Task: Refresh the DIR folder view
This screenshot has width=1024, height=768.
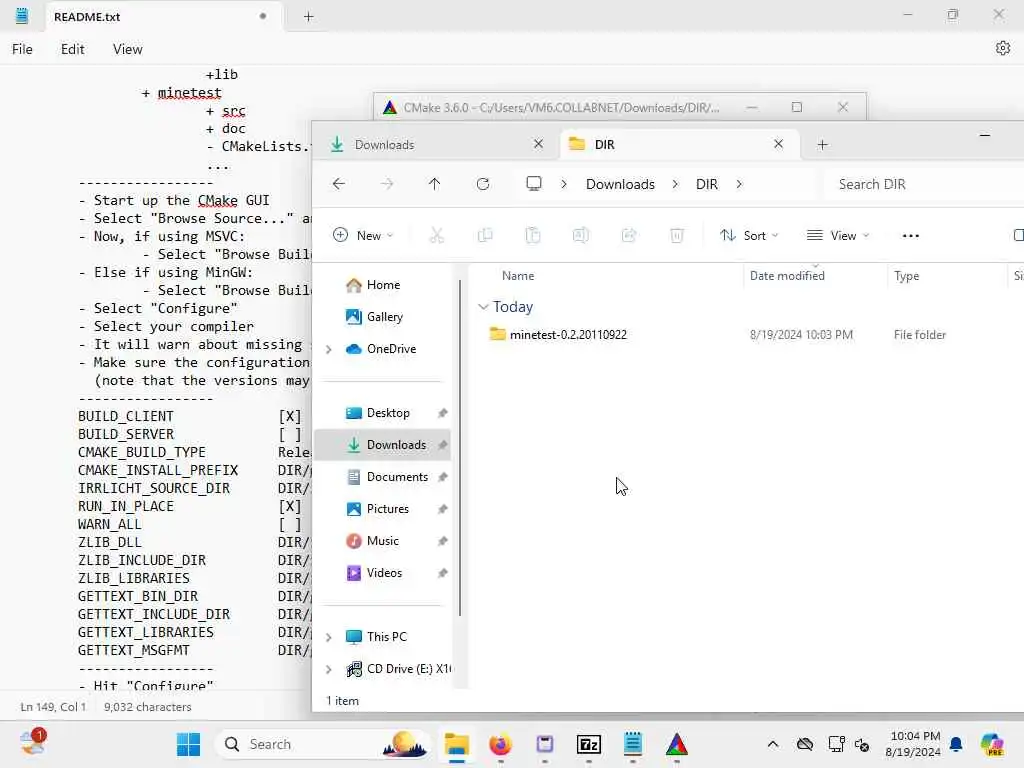Action: (x=483, y=184)
